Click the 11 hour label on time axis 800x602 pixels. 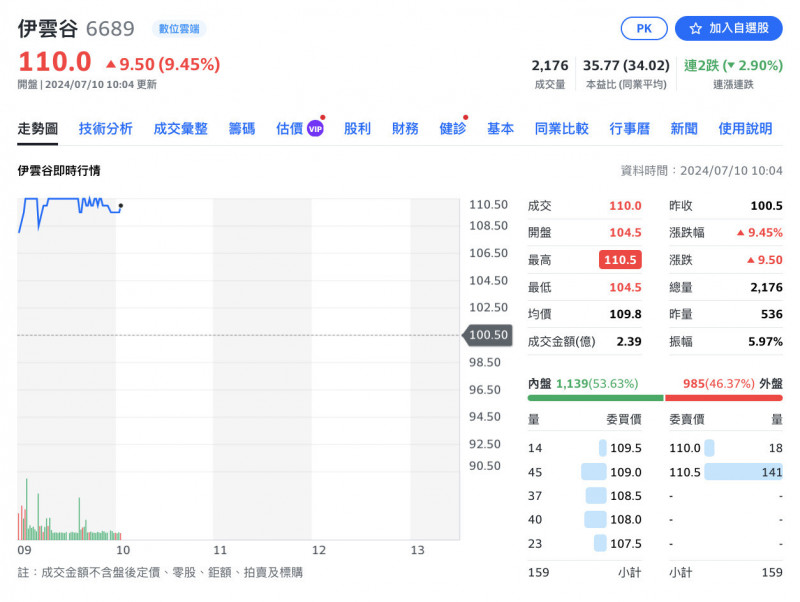[x=220, y=550]
